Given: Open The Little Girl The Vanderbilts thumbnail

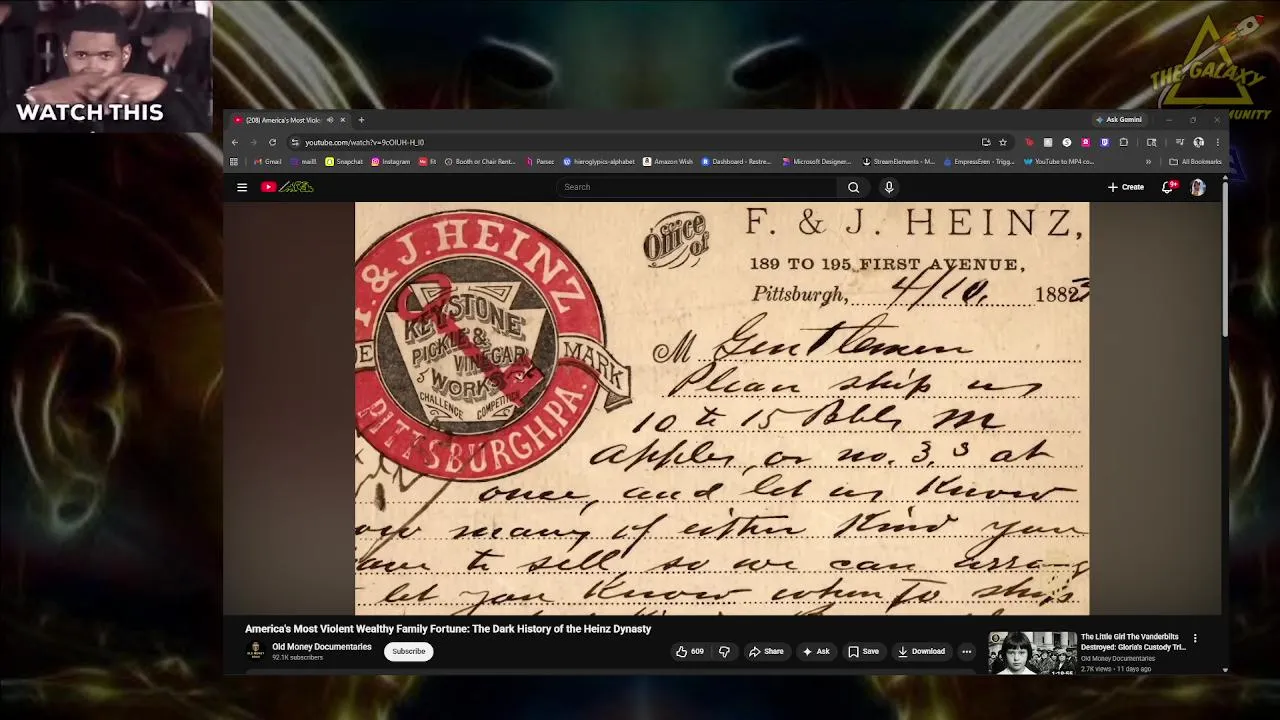Looking at the screenshot, I should 1032,653.
